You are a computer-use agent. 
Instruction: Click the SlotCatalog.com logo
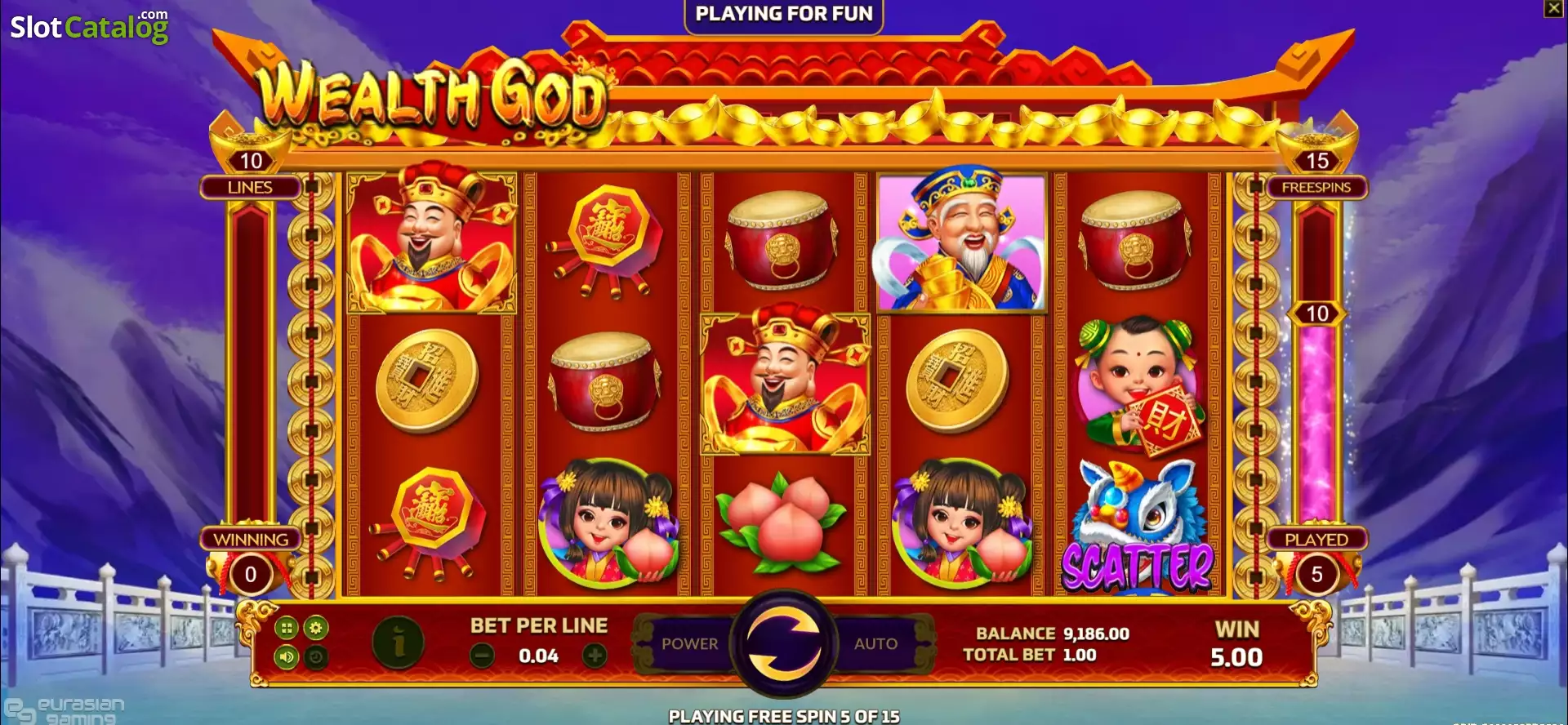pos(89,26)
